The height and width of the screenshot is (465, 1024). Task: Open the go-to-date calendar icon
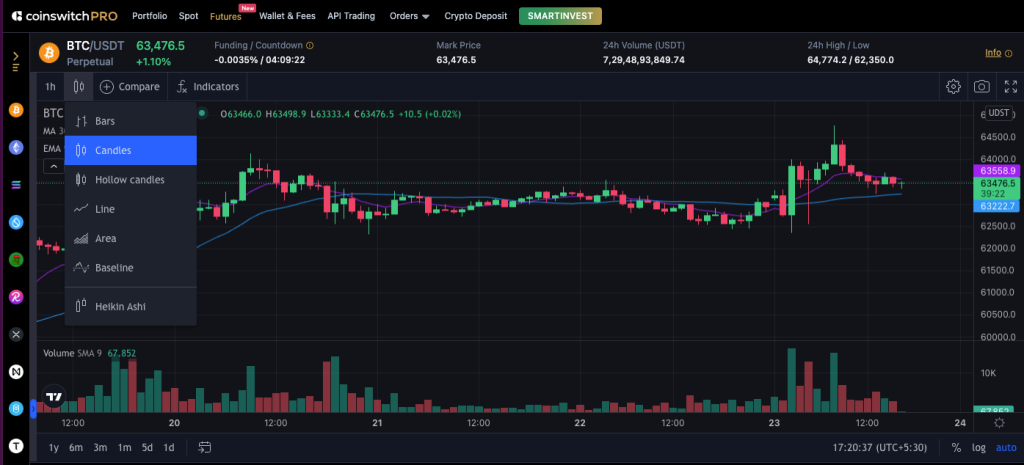point(205,447)
